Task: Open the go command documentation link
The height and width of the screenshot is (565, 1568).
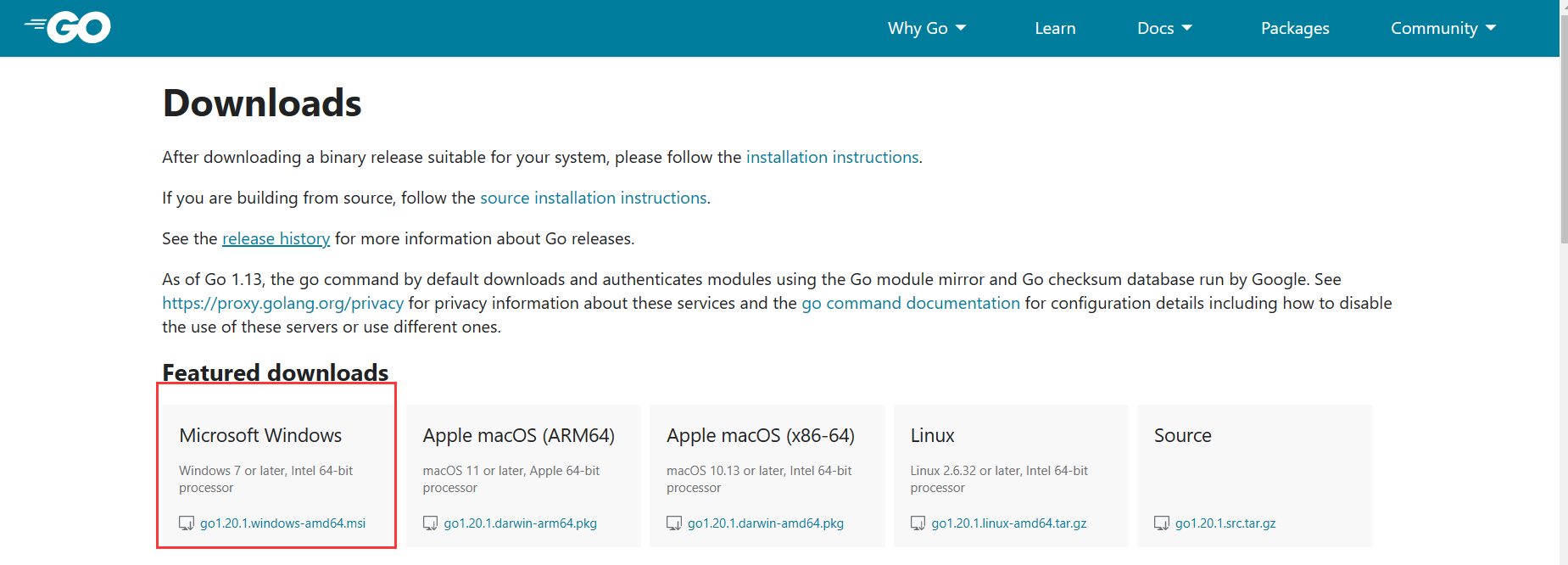Action: pyautogui.click(x=911, y=303)
